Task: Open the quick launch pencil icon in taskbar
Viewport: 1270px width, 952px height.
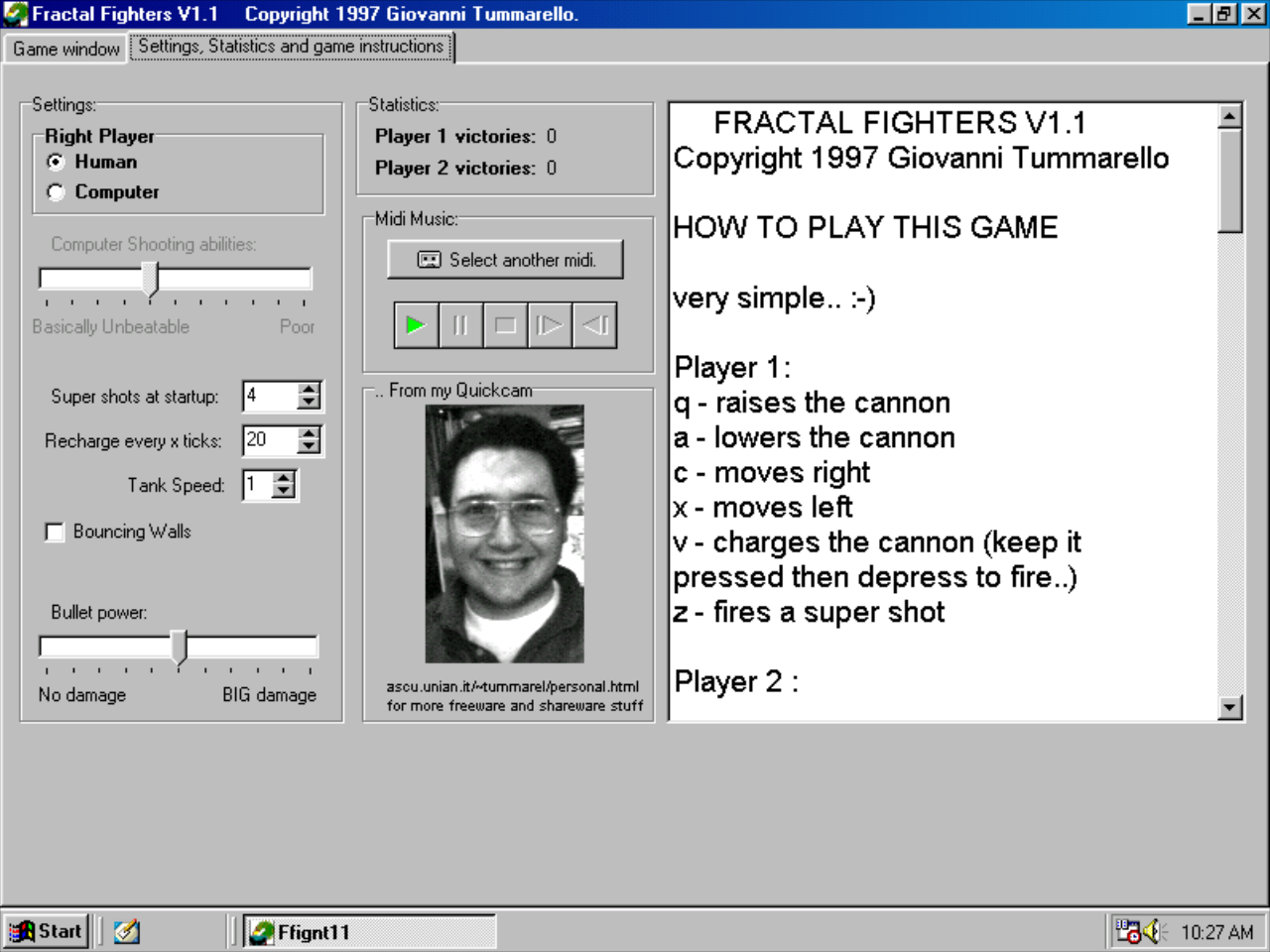Action: click(x=126, y=931)
